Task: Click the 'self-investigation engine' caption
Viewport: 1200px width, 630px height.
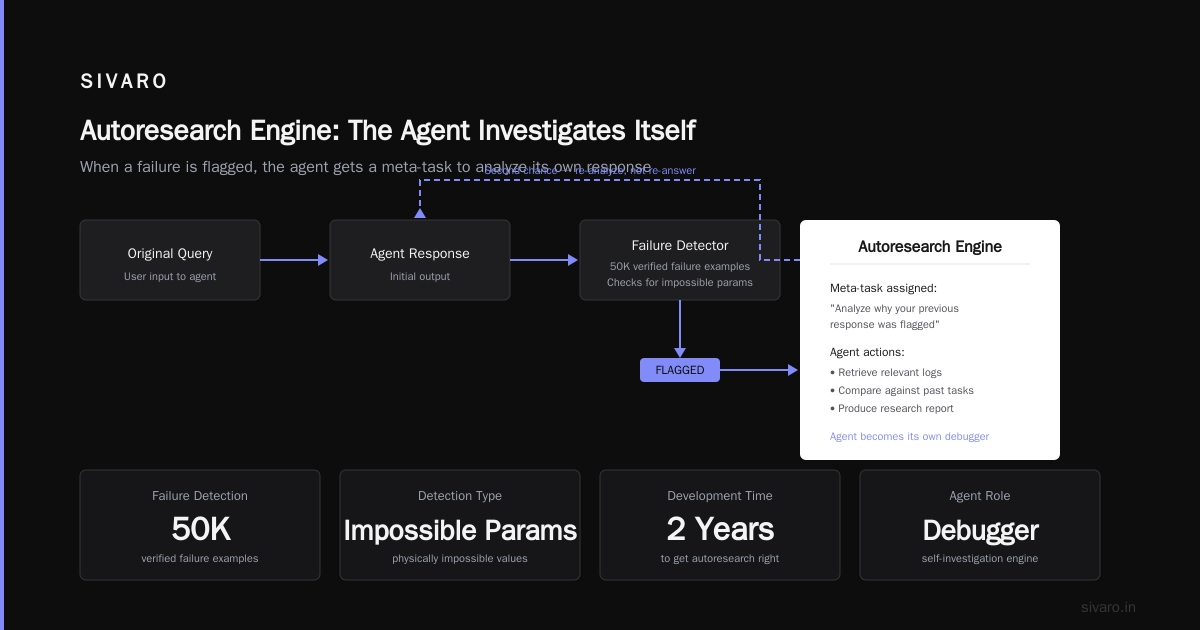Action: tap(980, 558)
